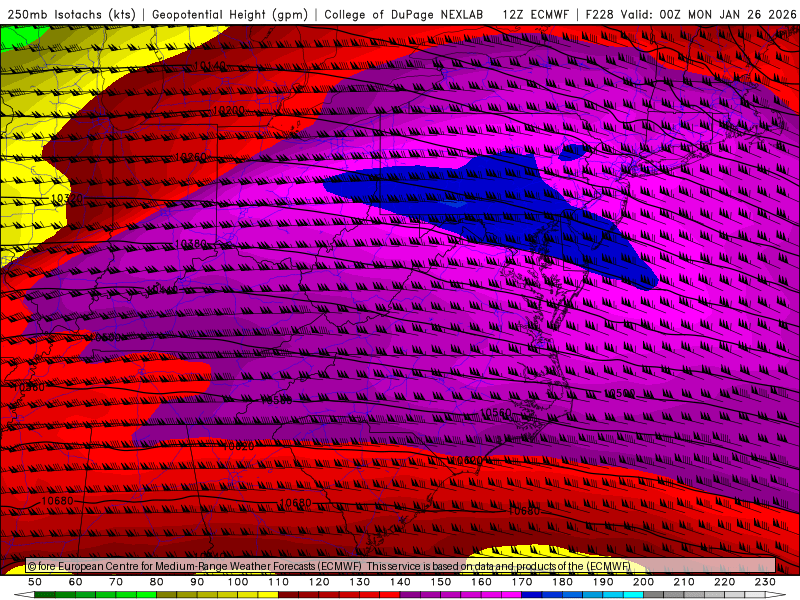Click the 10320 height contour label
Image resolution: width=800 pixels, height=600 pixels.
pyautogui.click(x=67, y=197)
